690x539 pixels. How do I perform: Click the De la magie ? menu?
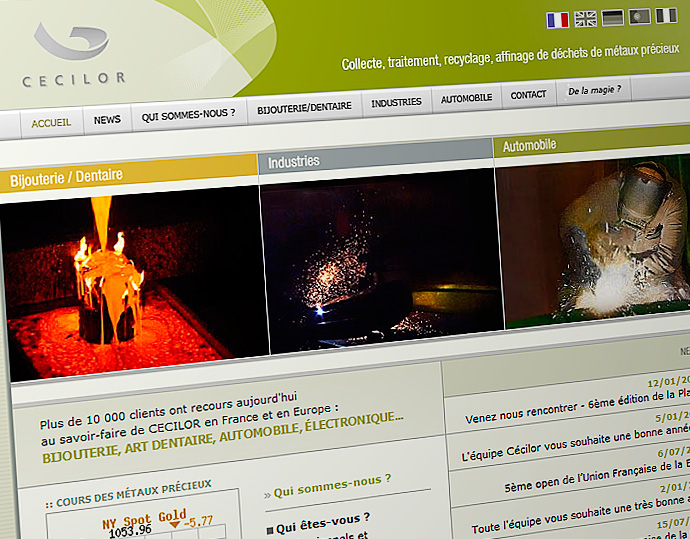[x=595, y=90]
